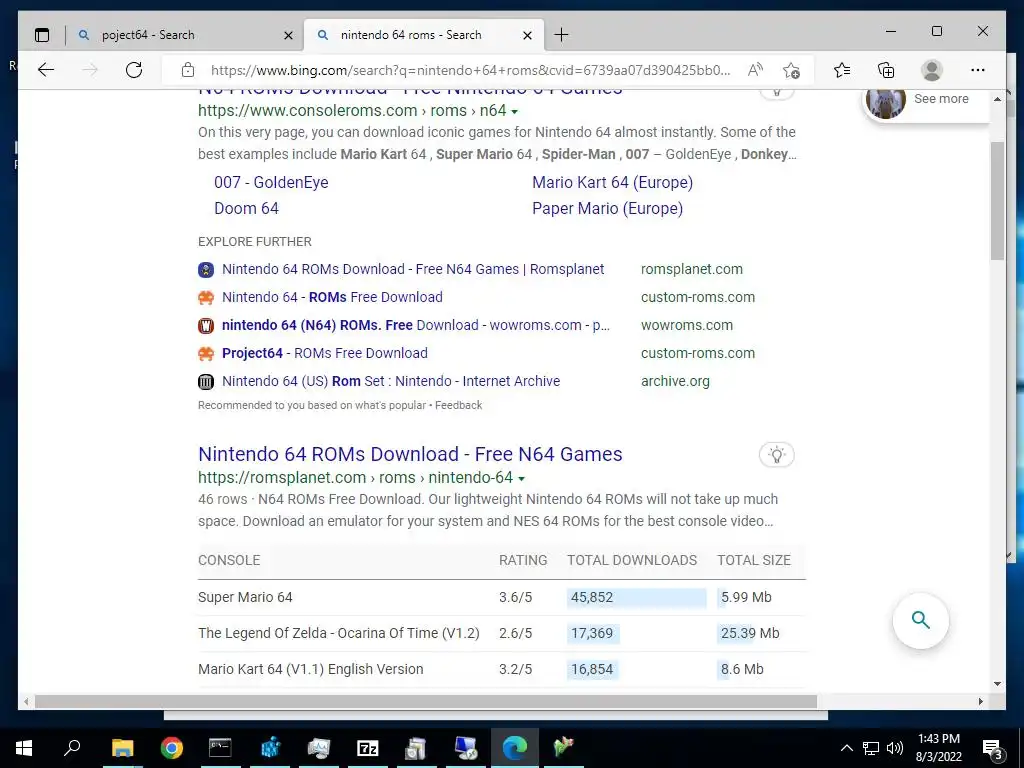Viewport: 1024px width, 768px height.
Task: Open Paper Mario (Europe) link
Action: tap(607, 208)
